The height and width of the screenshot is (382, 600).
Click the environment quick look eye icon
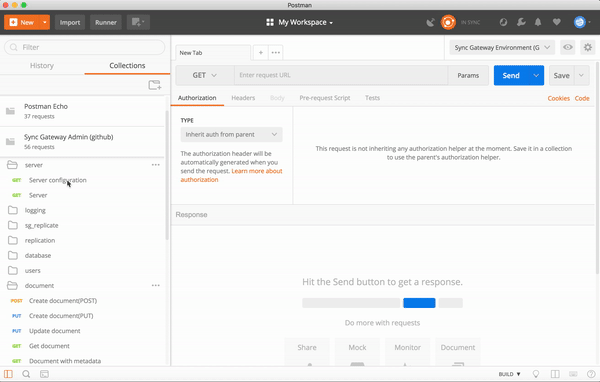[568, 47]
